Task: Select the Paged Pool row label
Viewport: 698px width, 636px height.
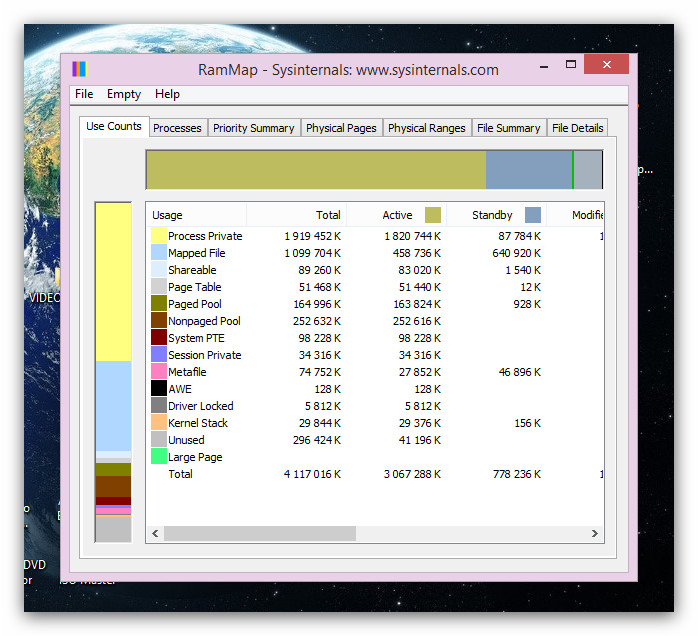Action: (x=195, y=304)
